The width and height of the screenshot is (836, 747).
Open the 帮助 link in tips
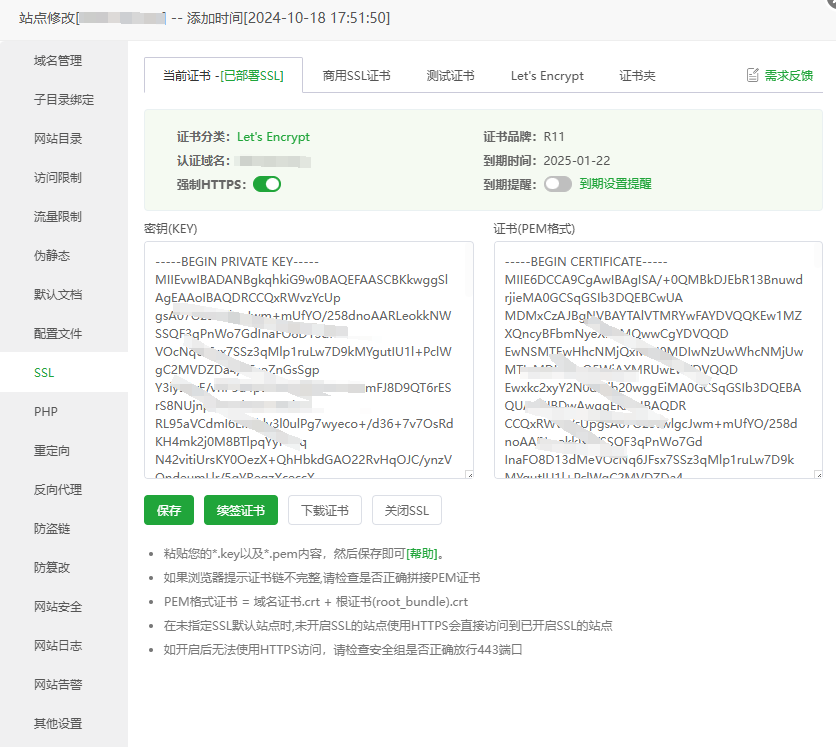(422, 553)
